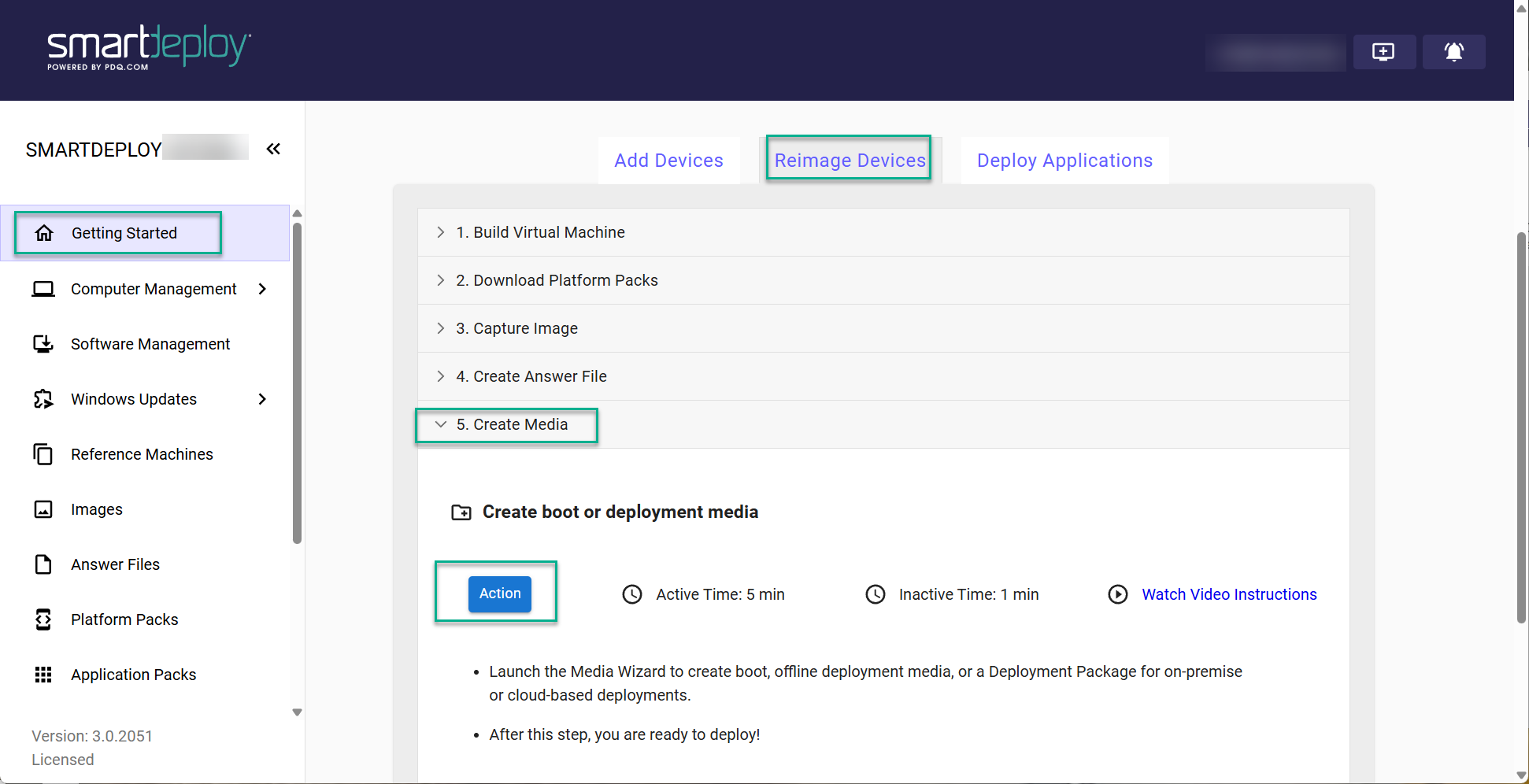1529x784 pixels.
Task: Open Getting Started in the sidebar
Action: pos(145,233)
